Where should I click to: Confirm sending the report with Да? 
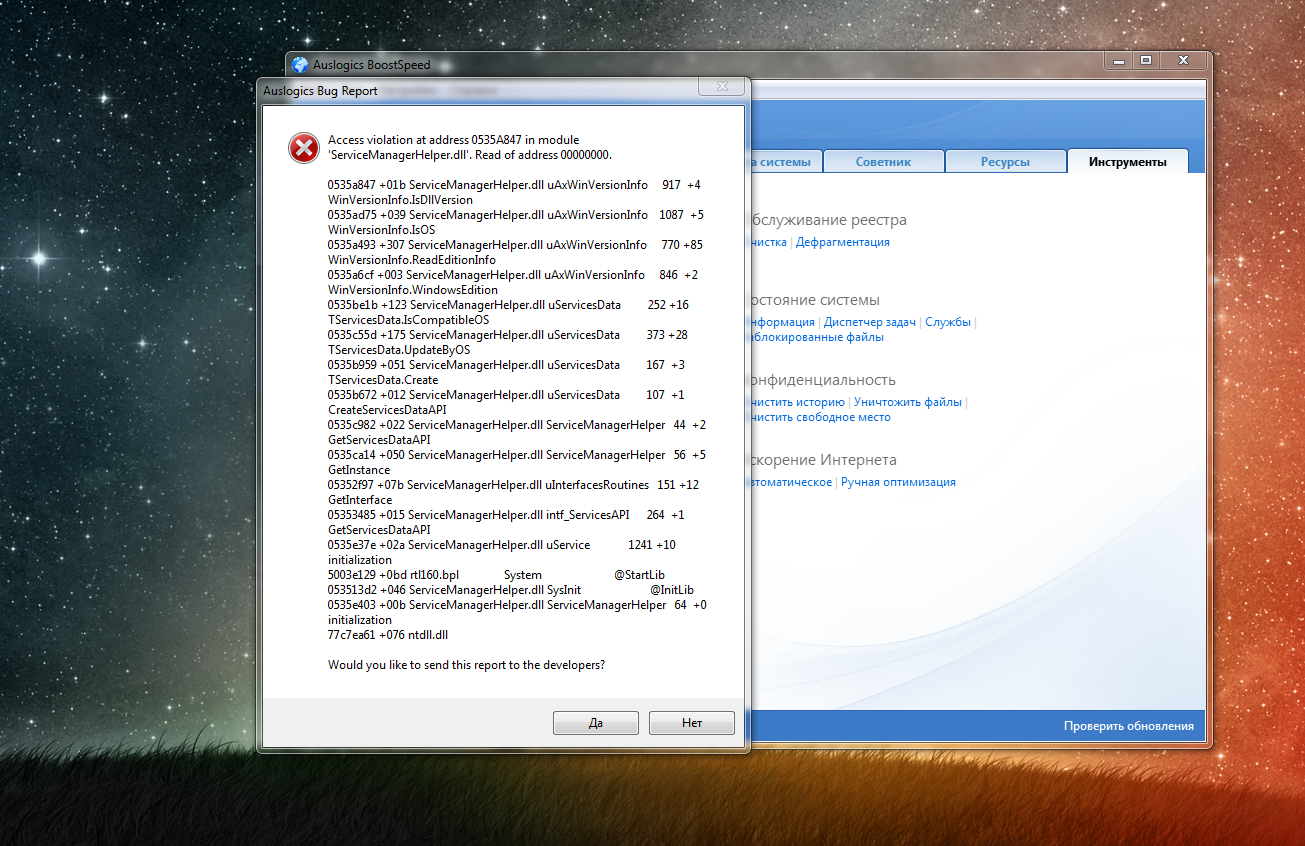tap(596, 723)
